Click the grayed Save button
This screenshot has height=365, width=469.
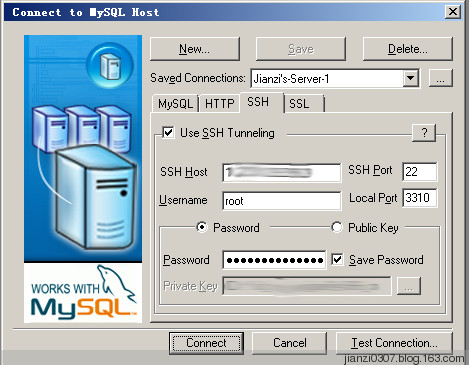pyautogui.click(x=301, y=49)
